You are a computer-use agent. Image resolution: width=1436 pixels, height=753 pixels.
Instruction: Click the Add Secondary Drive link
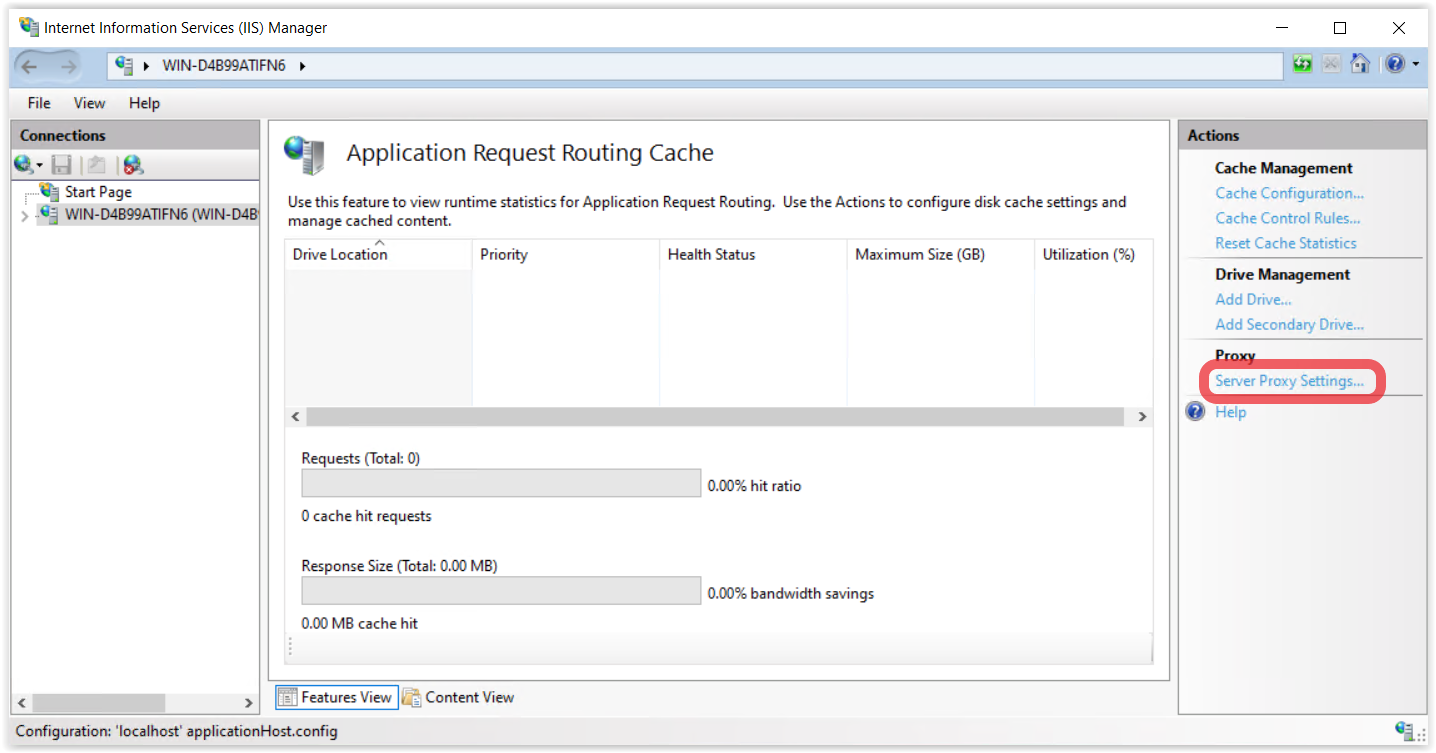tap(1289, 324)
